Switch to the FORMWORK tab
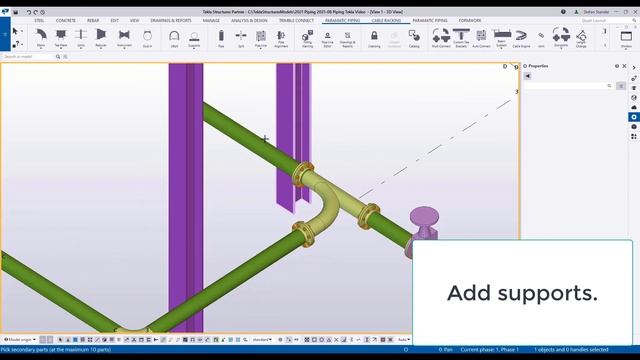Viewport: 640px width, 360px height. [x=470, y=20]
